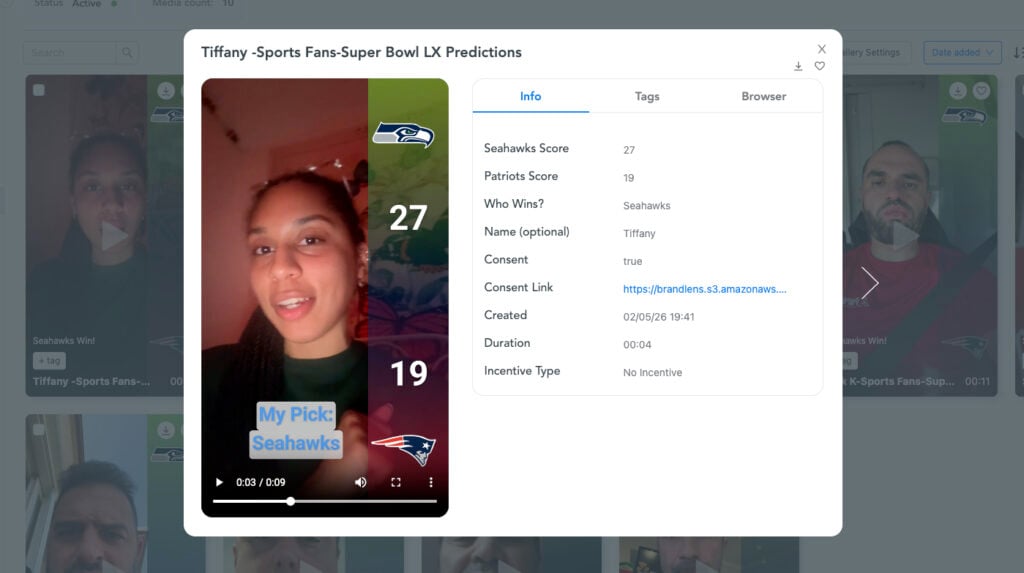
Task: Open the brandlens Consent Link URL
Action: (x=704, y=289)
